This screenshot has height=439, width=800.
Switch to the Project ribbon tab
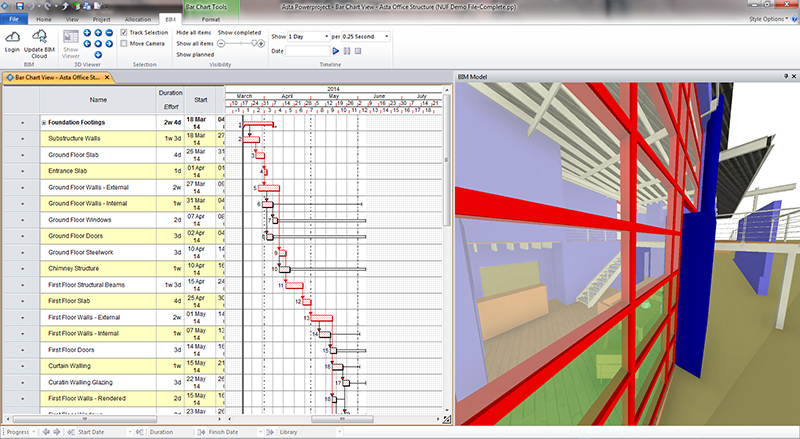pyautogui.click(x=101, y=19)
